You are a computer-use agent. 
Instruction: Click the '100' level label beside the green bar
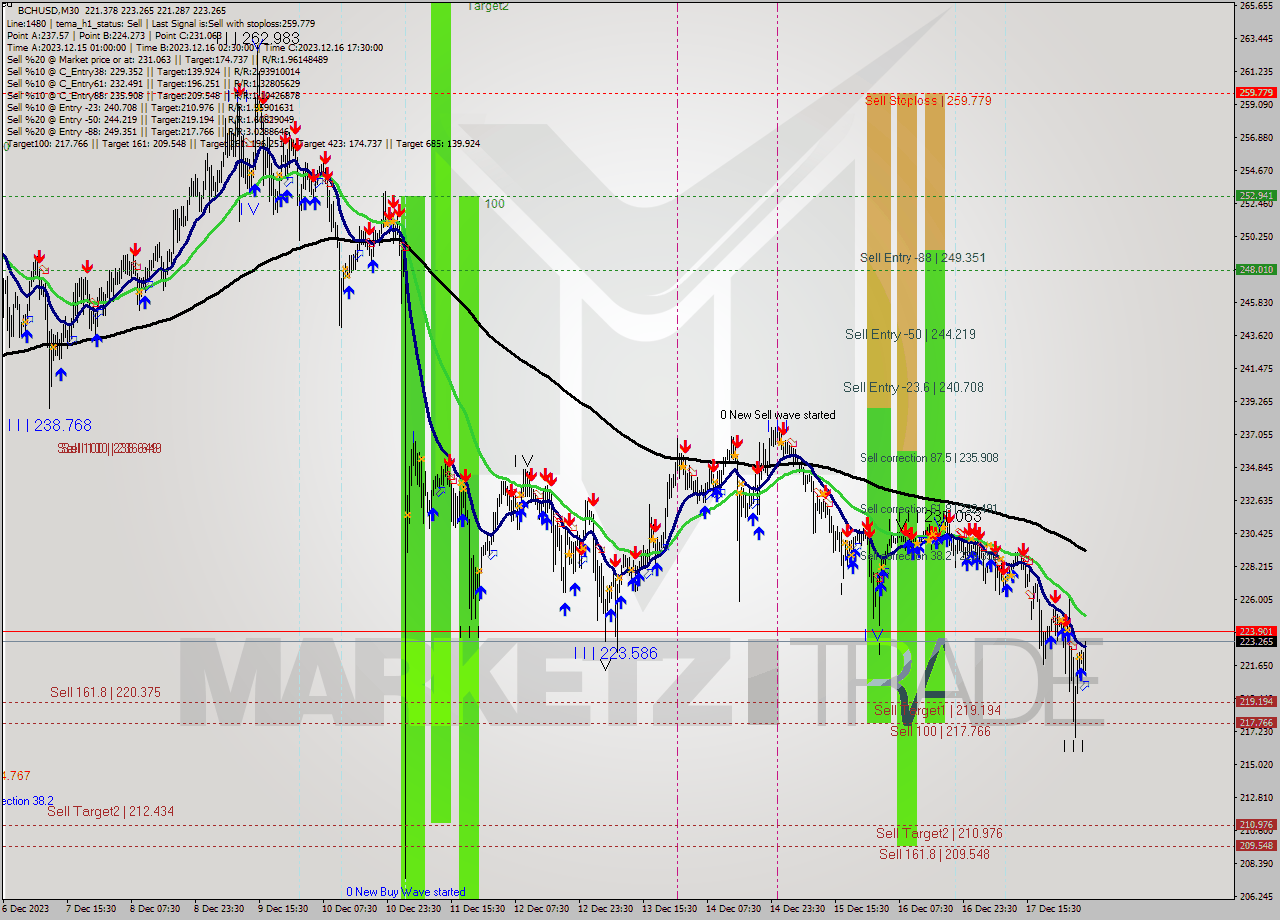[495, 204]
